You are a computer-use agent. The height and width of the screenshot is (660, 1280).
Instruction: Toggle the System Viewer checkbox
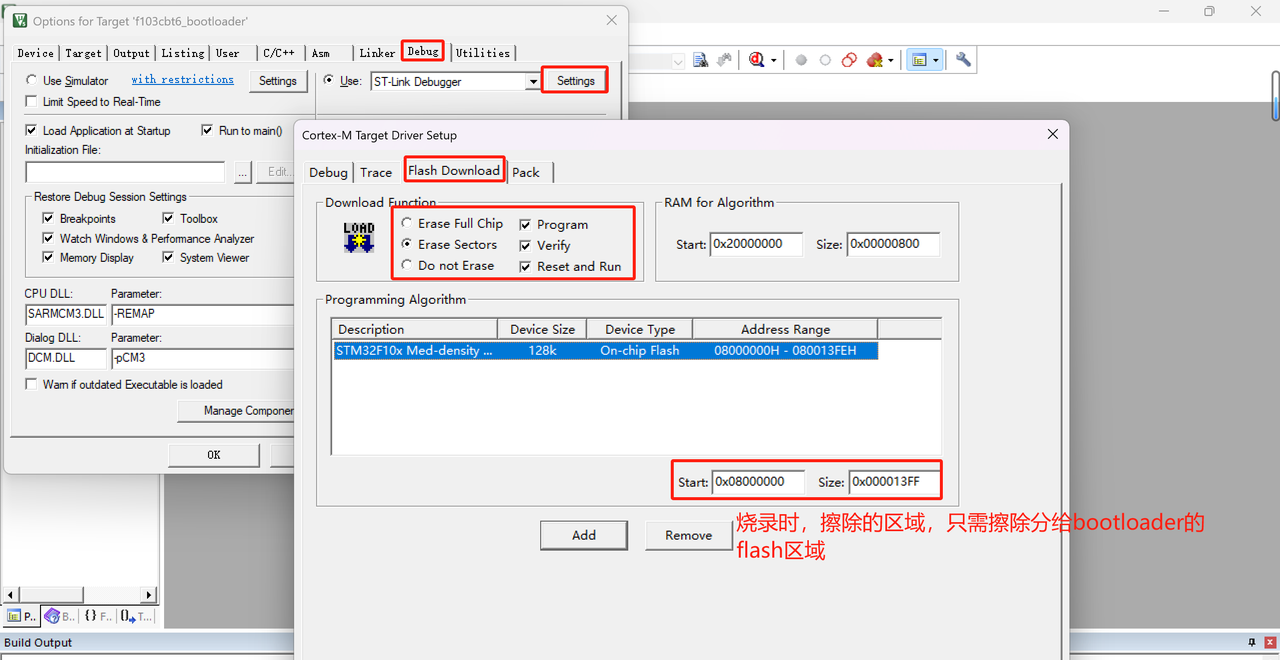coord(169,258)
